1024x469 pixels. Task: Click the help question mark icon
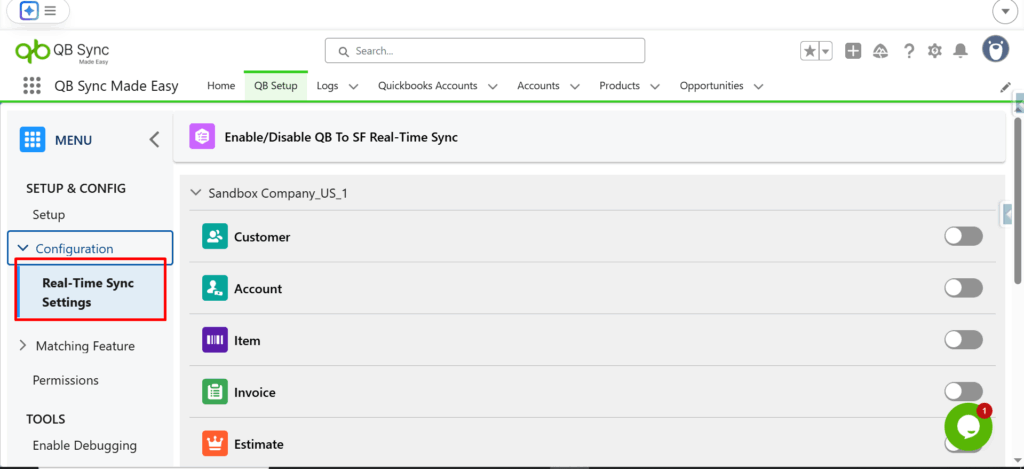909,51
